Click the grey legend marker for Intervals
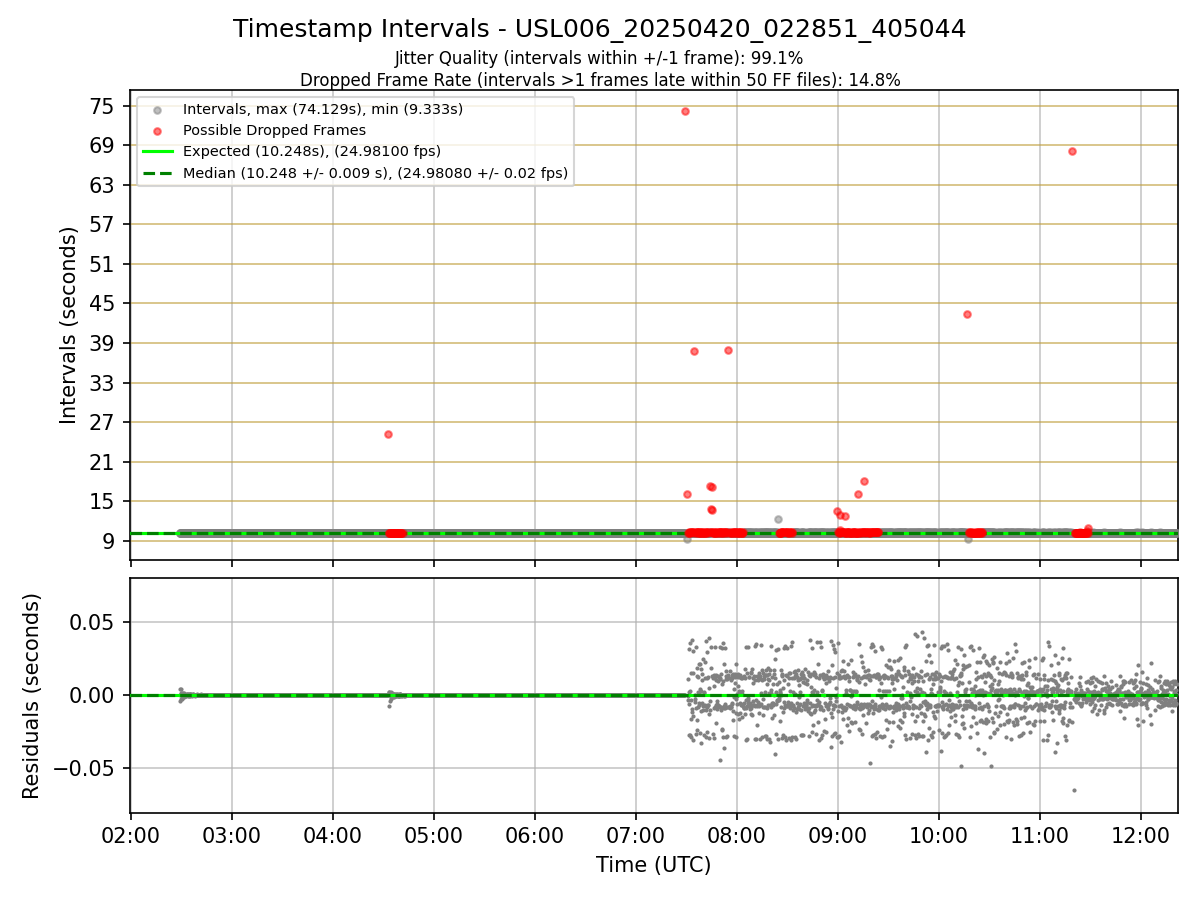The image size is (1200, 900). click(157, 109)
